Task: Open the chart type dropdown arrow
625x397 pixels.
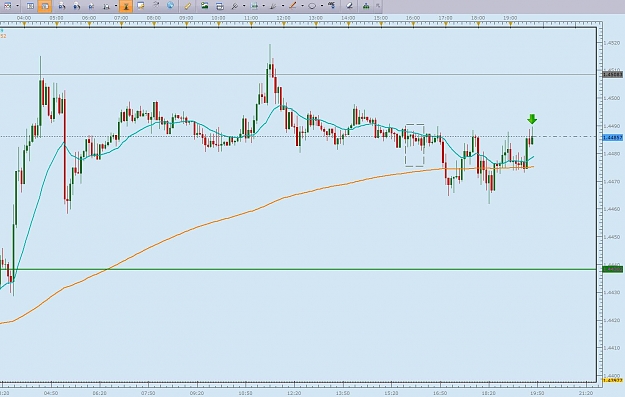Action: pyautogui.click(x=18, y=6)
